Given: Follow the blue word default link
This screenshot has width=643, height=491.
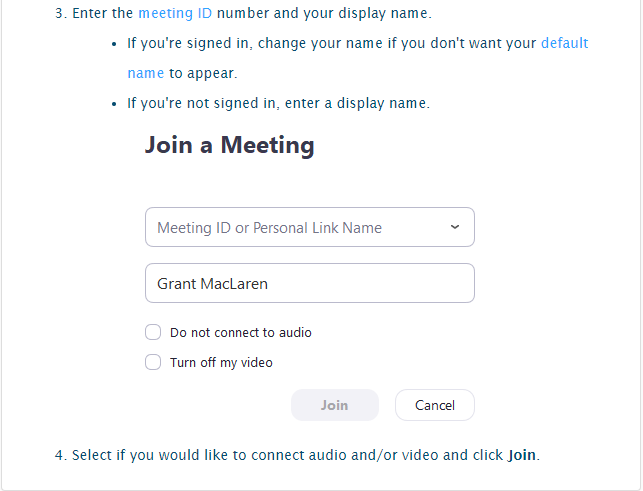Looking at the screenshot, I should [x=565, y=43].
